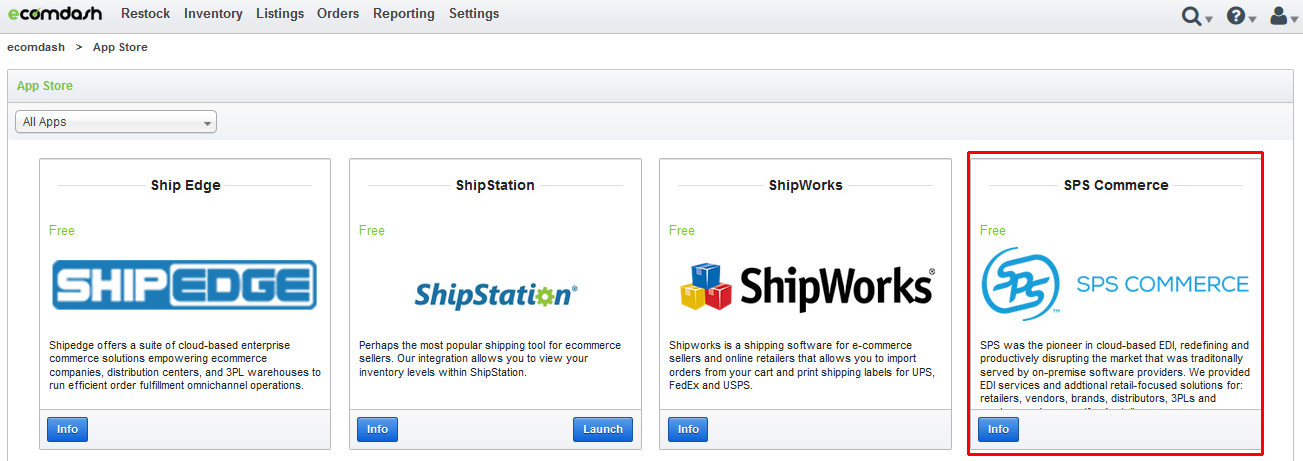The height and width of the screenshot is (461, 1303).
Task: Open the Settings menu
Action: (474, 14)
